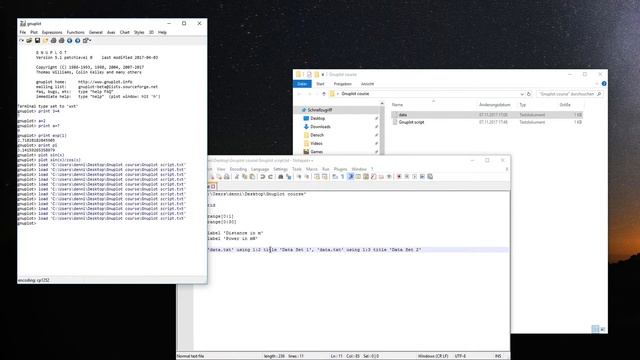Open the Start ribbon tab in Explorer
The image size is (640, 360).
pos(320,84)
